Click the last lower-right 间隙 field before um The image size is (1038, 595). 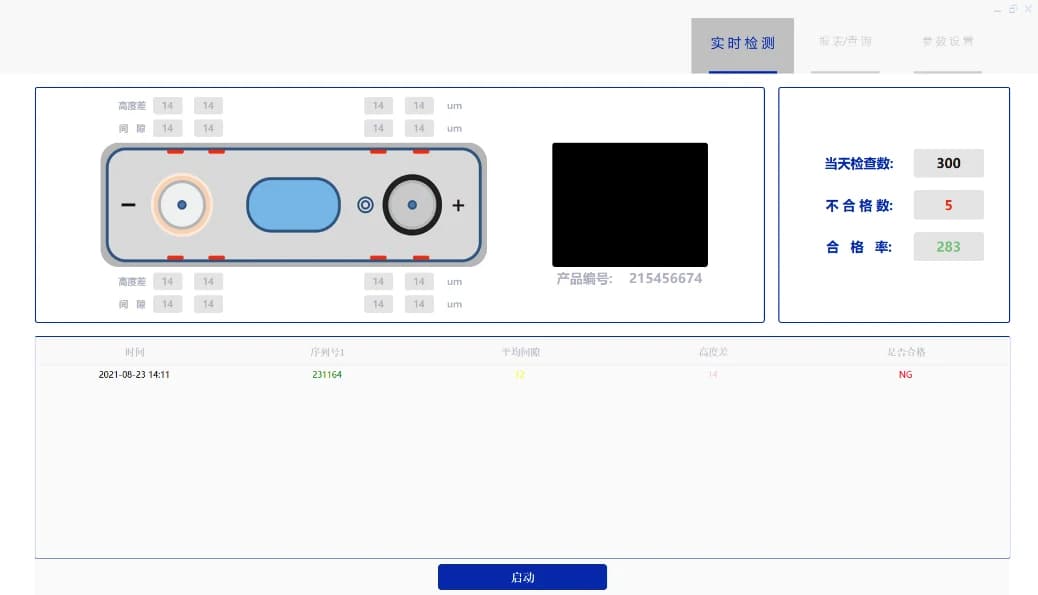[x=419, y=304]
